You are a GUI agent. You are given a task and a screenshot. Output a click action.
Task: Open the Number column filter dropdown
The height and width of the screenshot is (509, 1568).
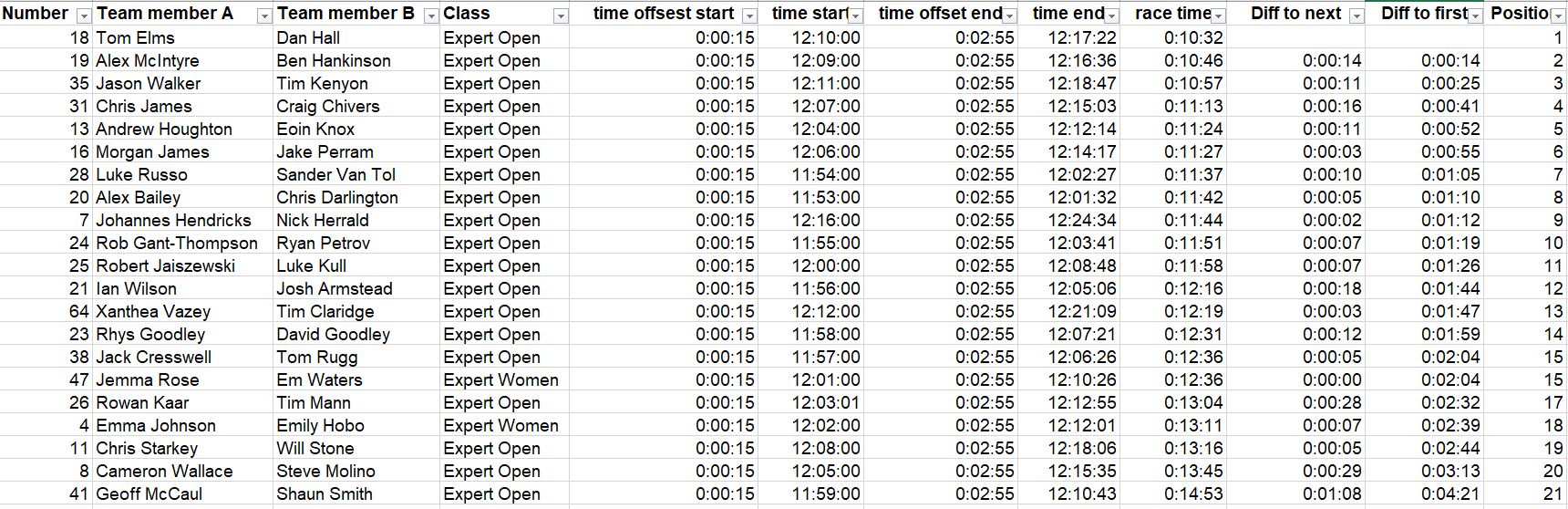coord(84,16)
